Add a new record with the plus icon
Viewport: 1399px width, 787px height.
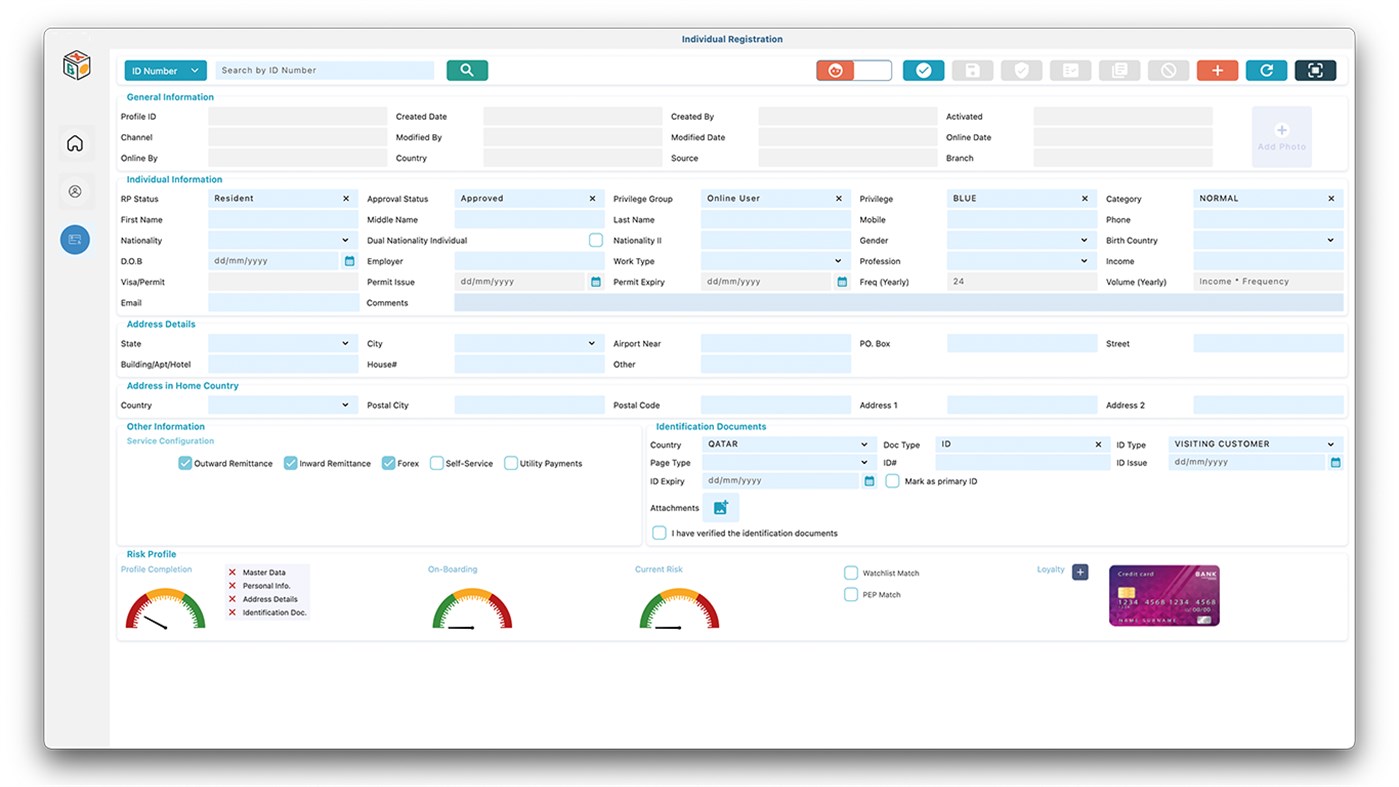[1217, 70]
